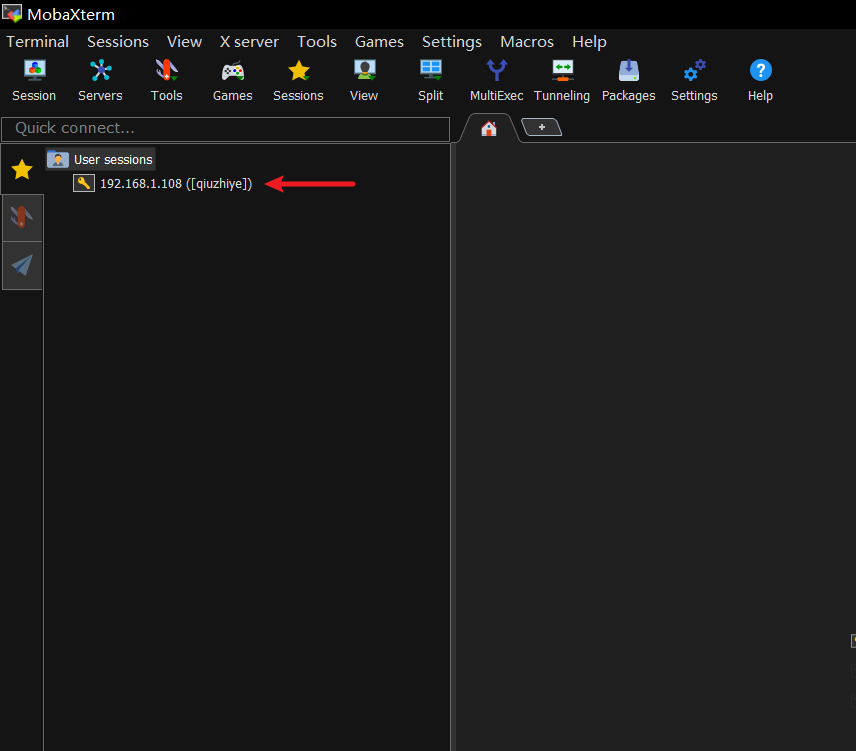This screenshot has height=751, width=856.
Task: Click the User sessions folder icon
Action: pos(58,159)
